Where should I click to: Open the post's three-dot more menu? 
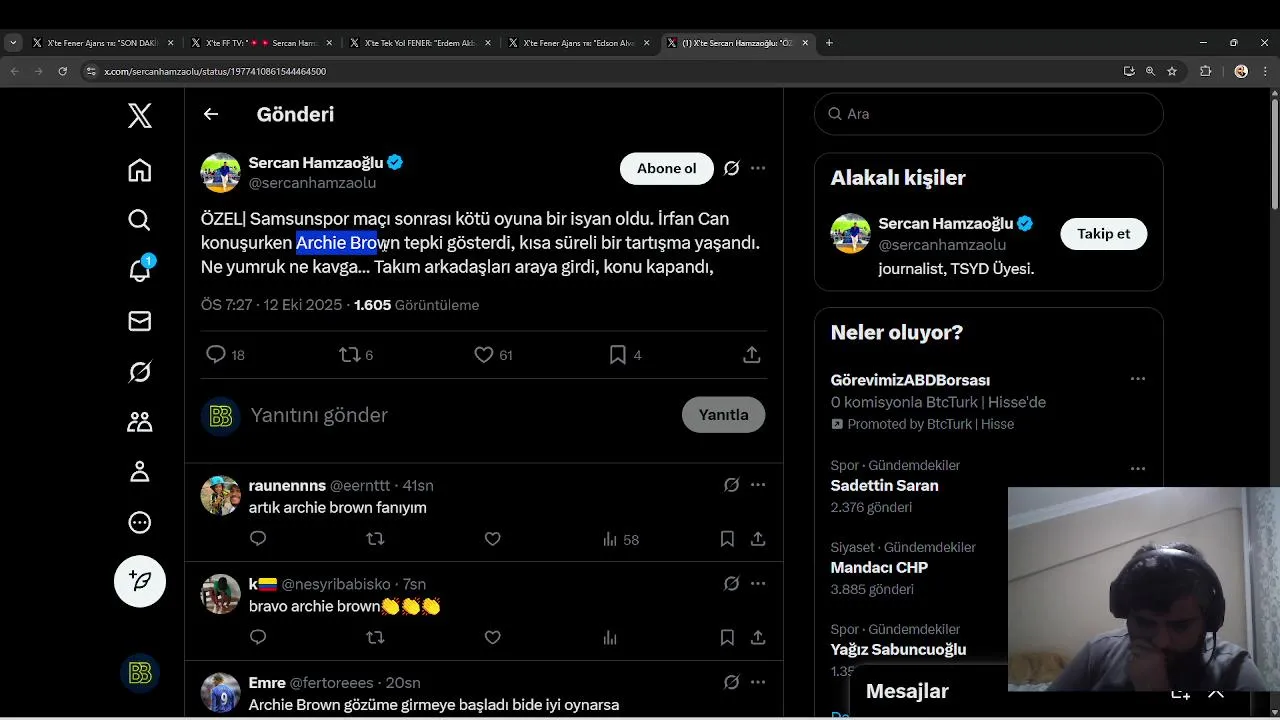[x=758, y=169]
